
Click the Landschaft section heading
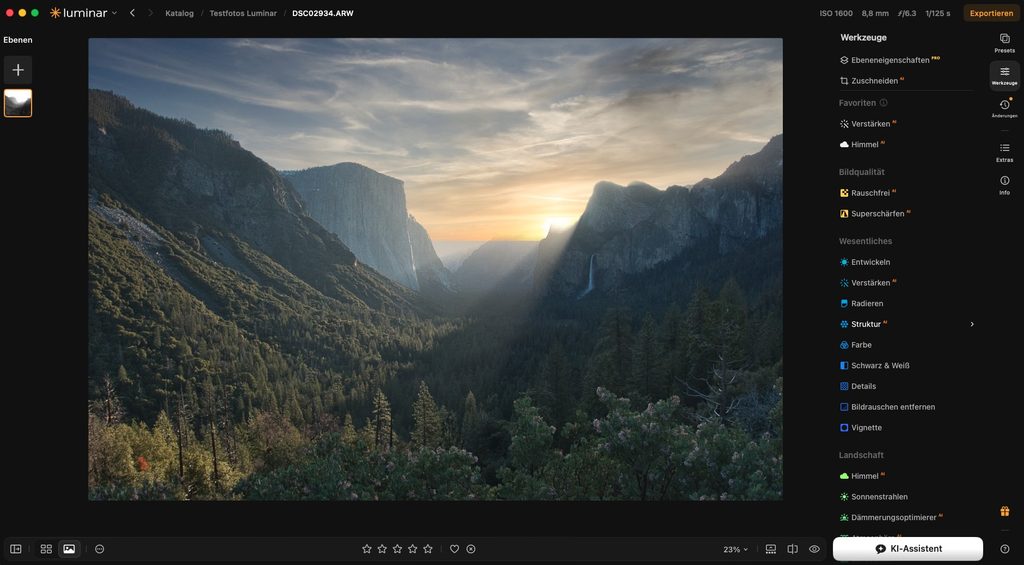[x=861, y=455]
